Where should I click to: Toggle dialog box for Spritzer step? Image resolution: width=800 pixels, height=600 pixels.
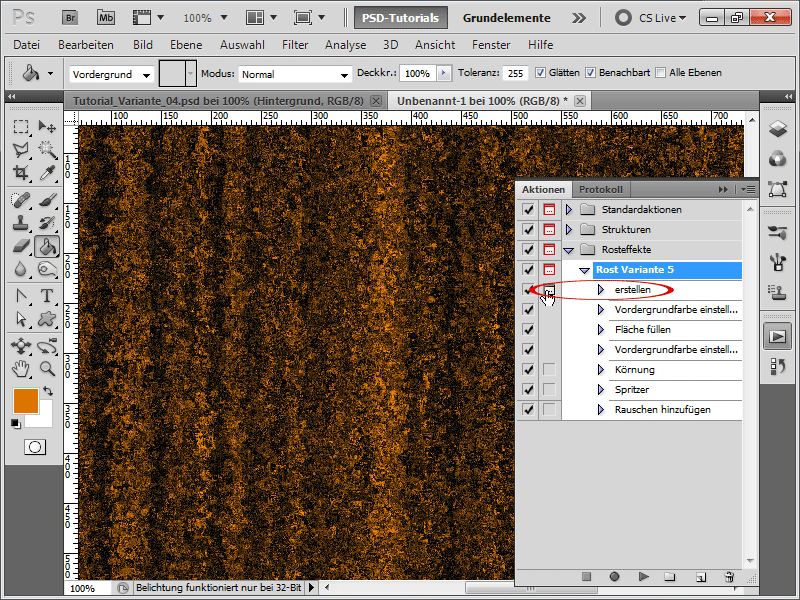[549, 389]
